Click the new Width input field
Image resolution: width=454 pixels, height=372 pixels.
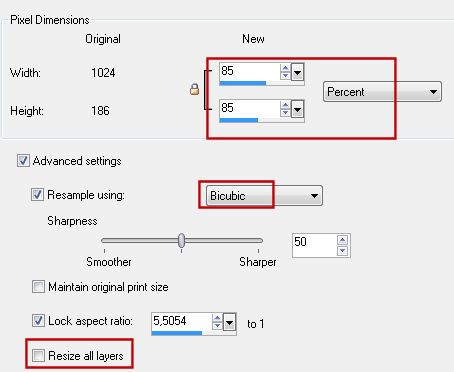250,71
